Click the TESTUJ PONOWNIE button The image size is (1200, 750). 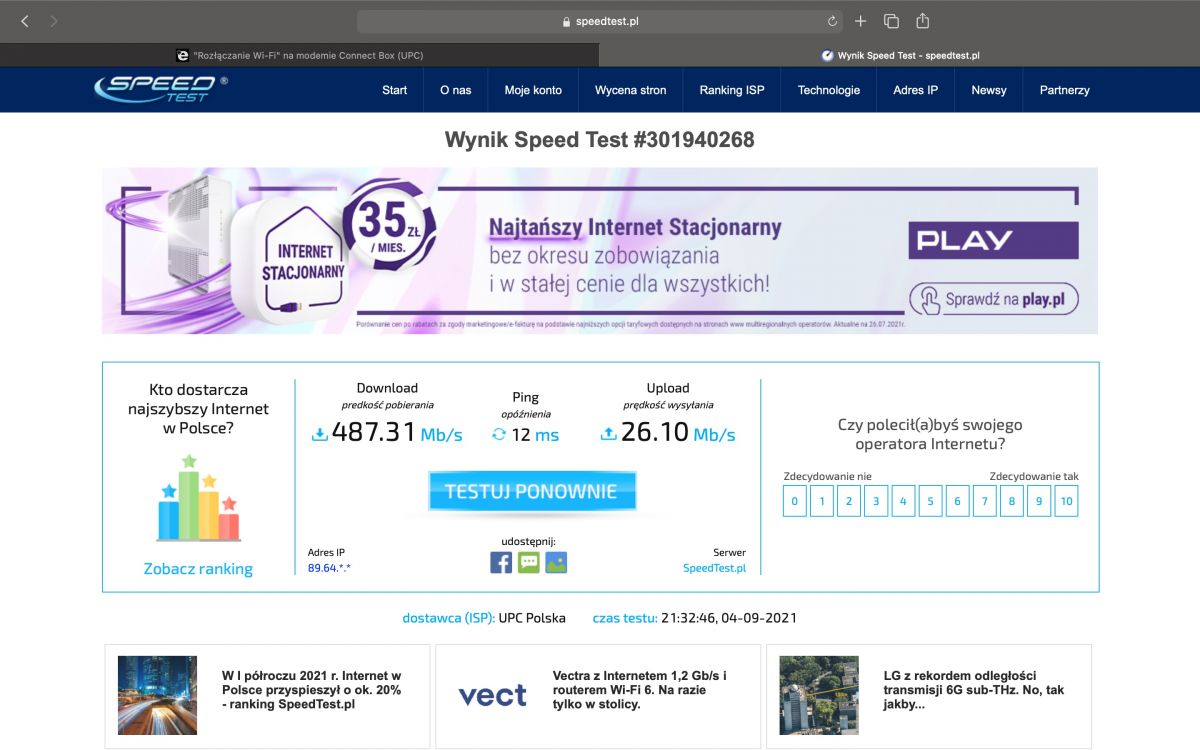532,491
